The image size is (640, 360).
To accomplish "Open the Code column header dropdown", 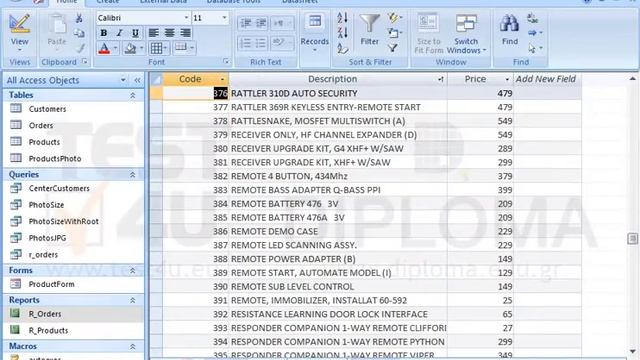I will [222, 79].
